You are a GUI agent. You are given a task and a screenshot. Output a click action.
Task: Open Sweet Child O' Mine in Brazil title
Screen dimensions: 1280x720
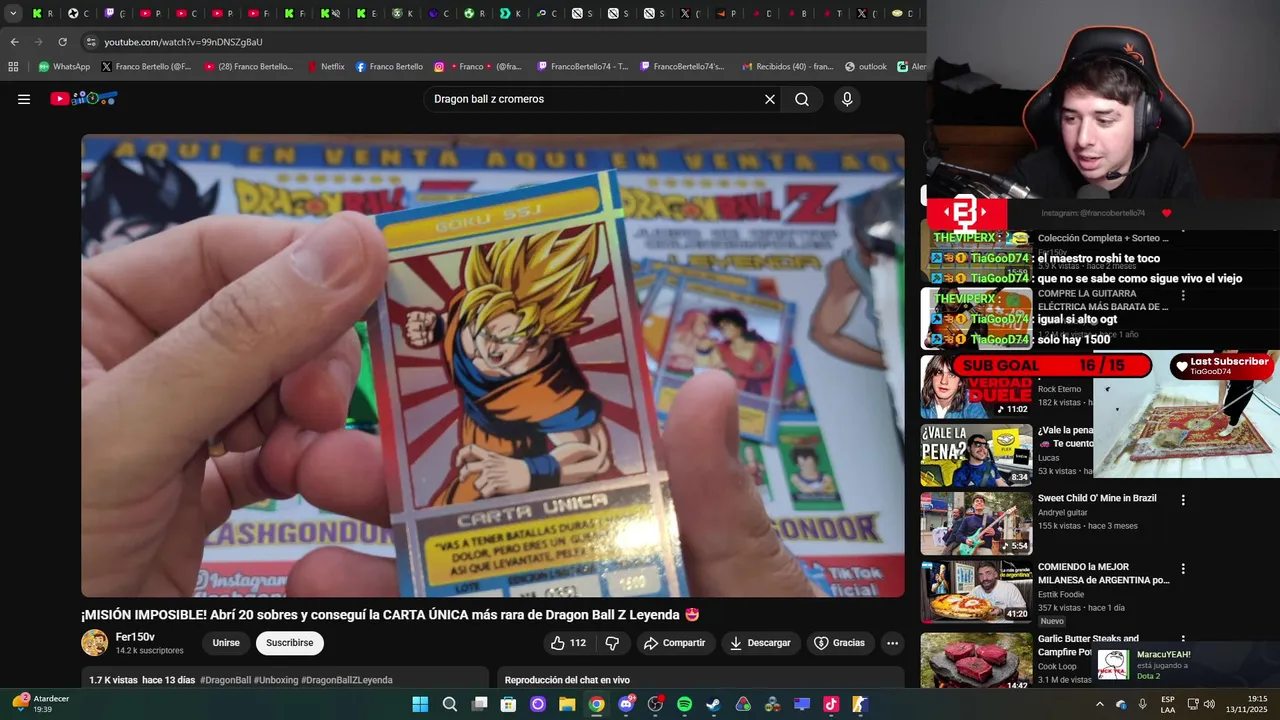tap(1097, 498)
